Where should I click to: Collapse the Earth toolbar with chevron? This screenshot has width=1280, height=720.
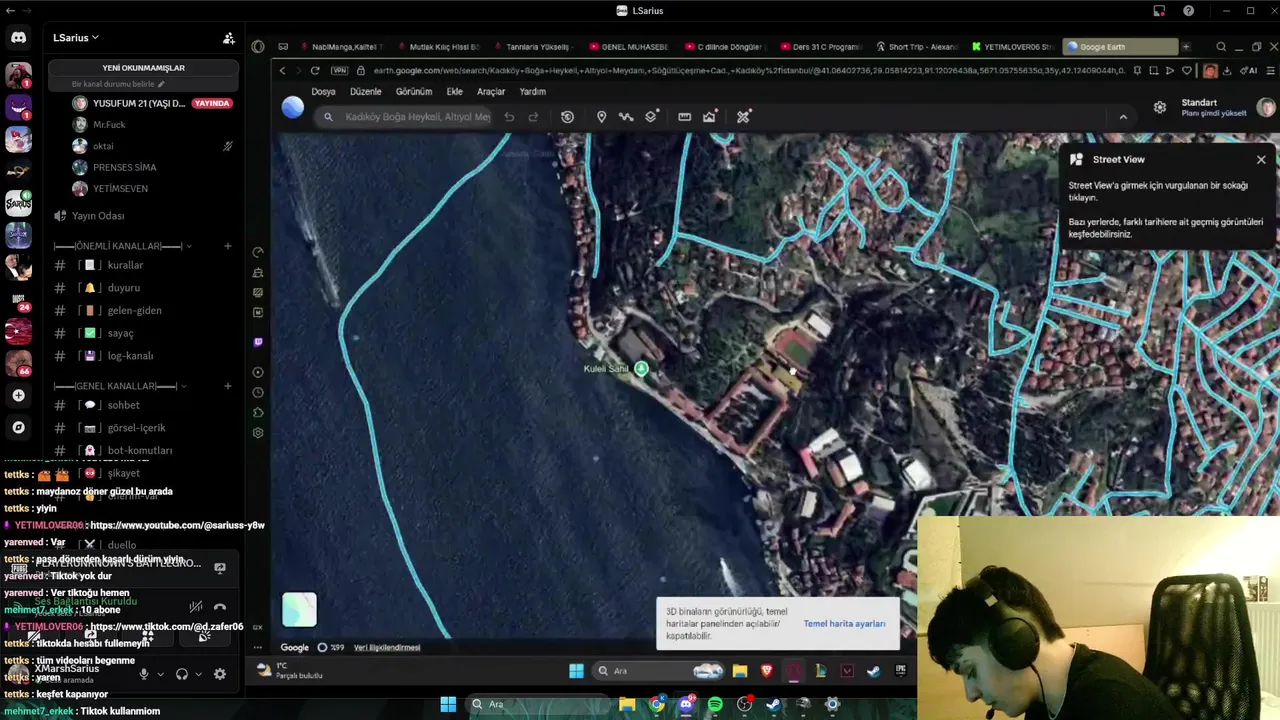click(1123, 117)
